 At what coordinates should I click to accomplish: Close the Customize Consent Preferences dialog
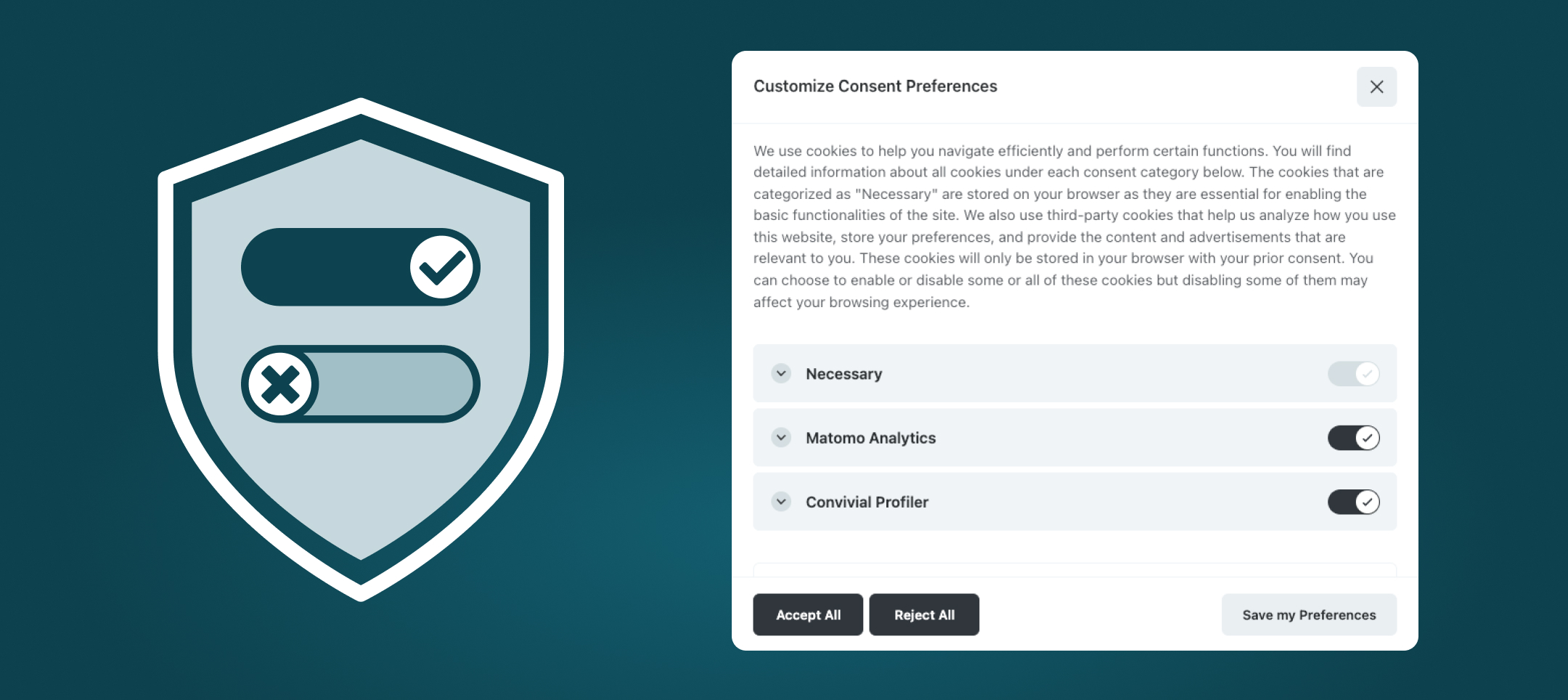1376,86
